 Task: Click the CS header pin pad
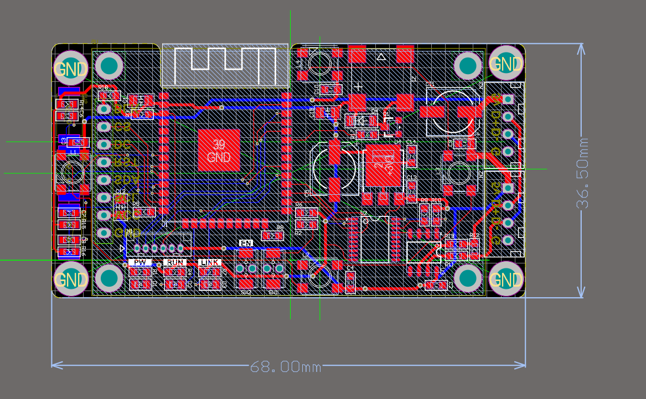click(x=104, y=127)
